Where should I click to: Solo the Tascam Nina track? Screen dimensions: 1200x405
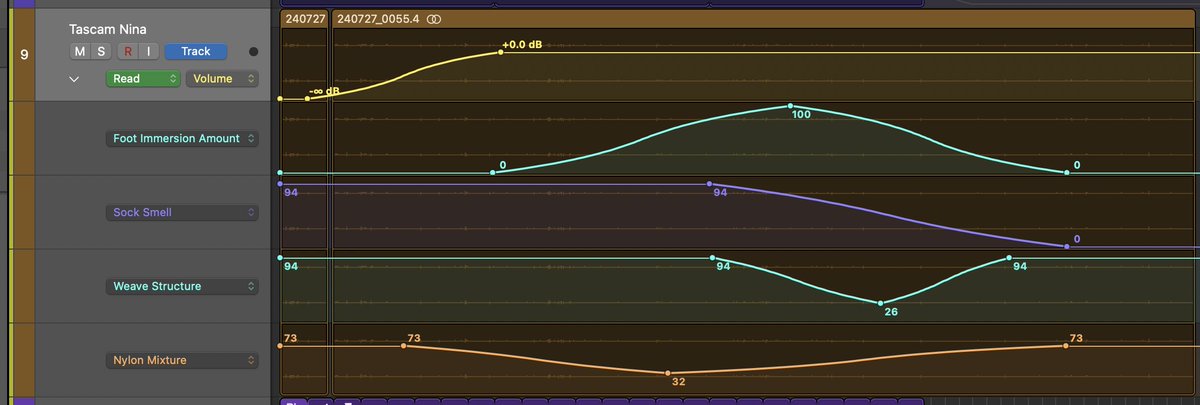[x=101, y=51]
